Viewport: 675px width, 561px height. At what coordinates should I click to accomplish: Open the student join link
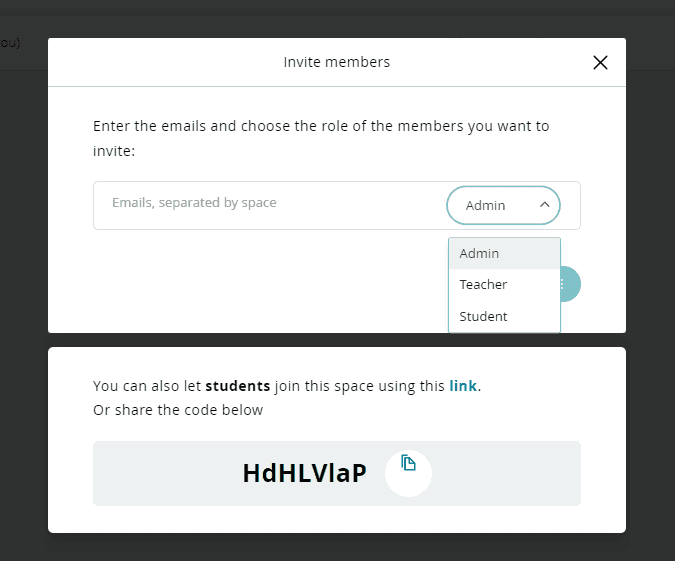(x=463, y=386)
